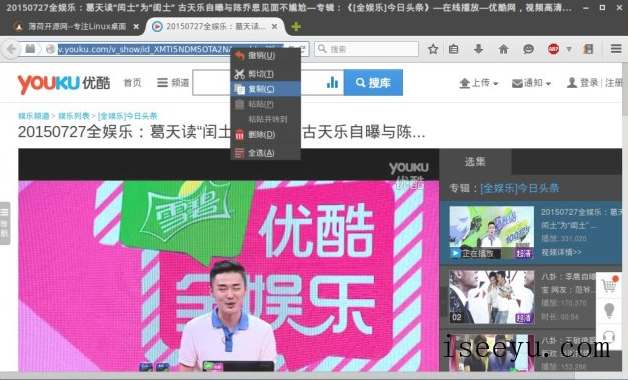
Task: Open the hamburger menu in Firefox toolbar
Action: click(x=616, y=49)
